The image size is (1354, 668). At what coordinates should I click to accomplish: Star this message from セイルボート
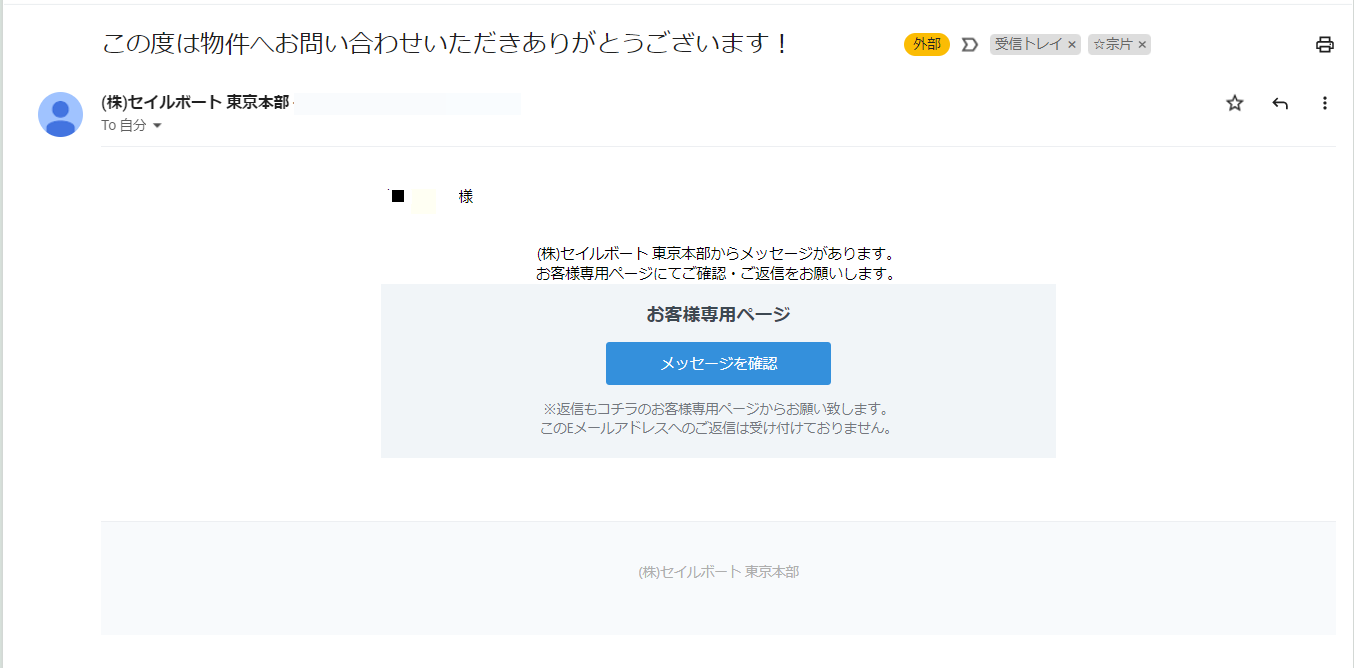[x=1235, y=103]
